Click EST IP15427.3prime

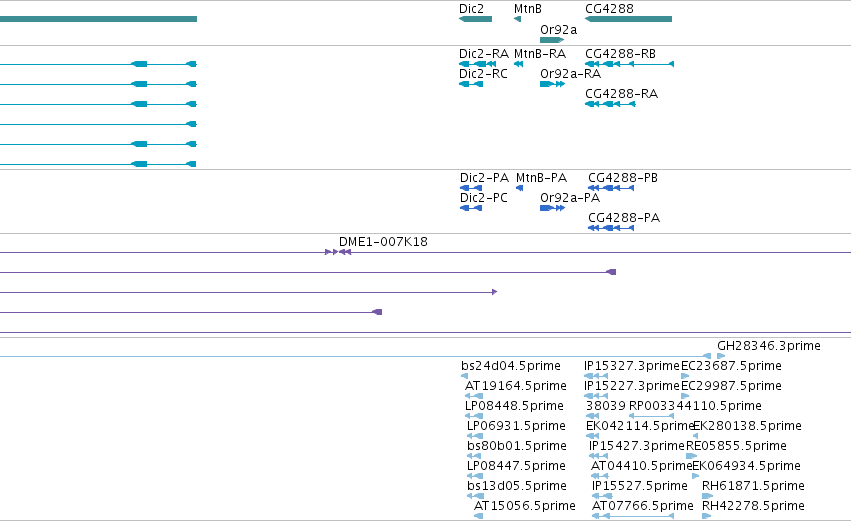(x=637, y=446)
